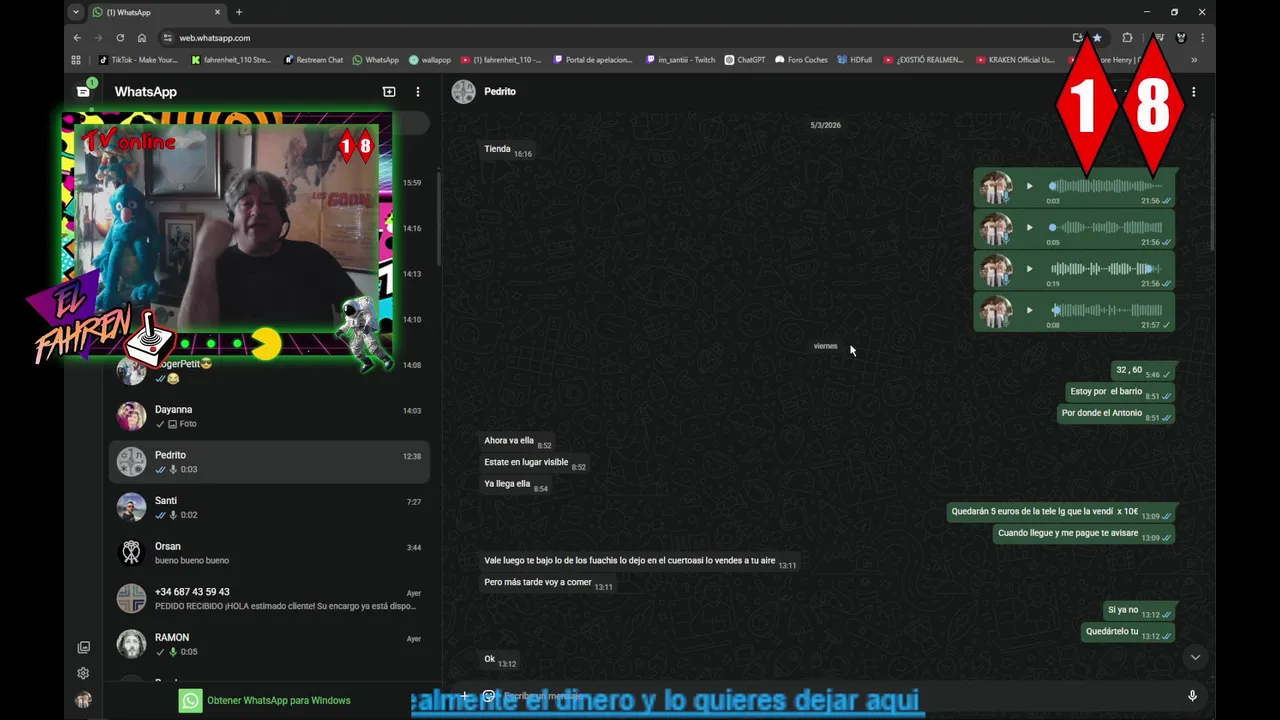
Task: Jump to latest messages with down chevron
Action: point(1195,657)
